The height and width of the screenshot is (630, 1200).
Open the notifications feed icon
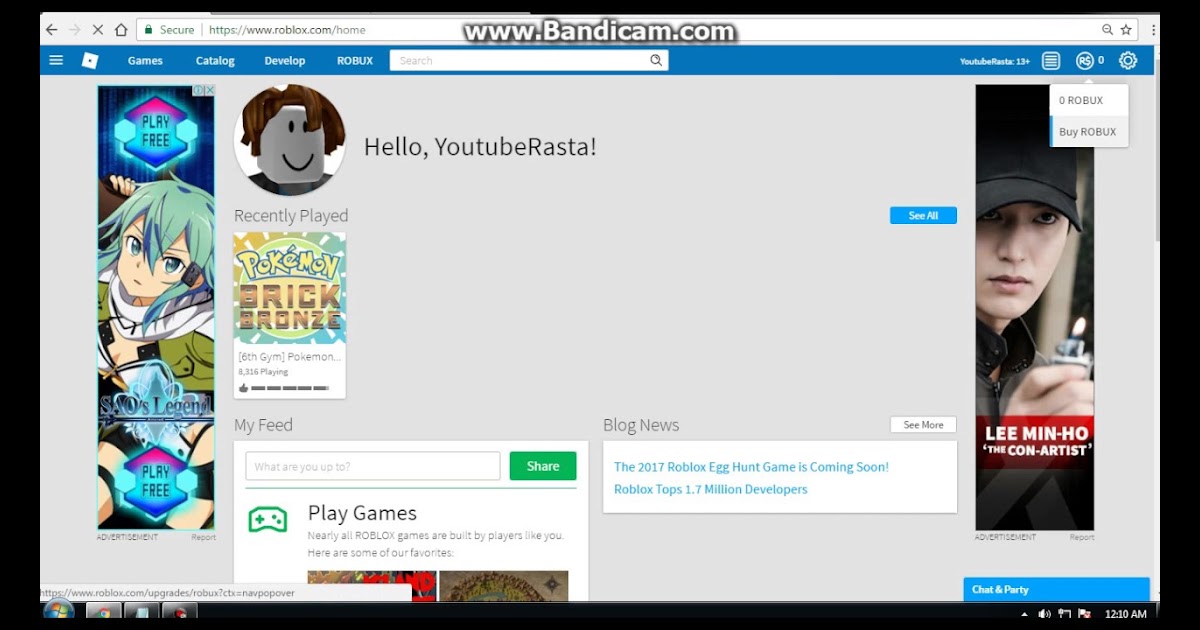1051,61
